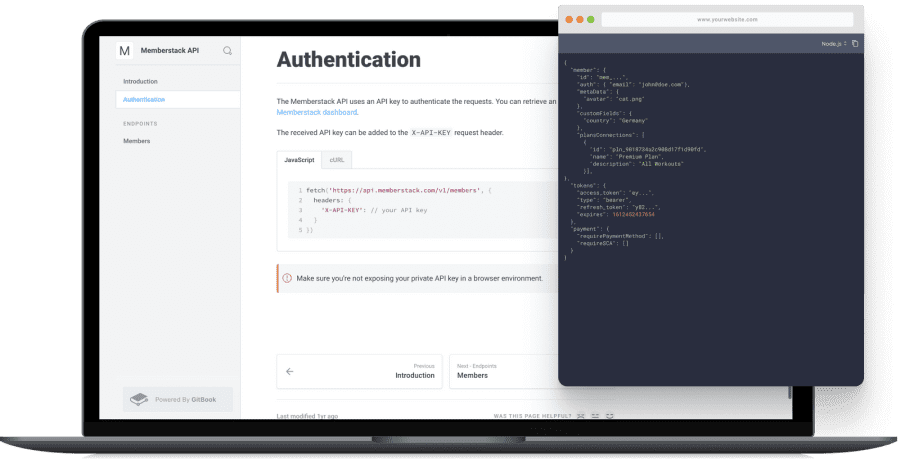Rate the page with the neutral face icon
The height and width of the screenshot is (468, 900).
(x=595, y=416)
